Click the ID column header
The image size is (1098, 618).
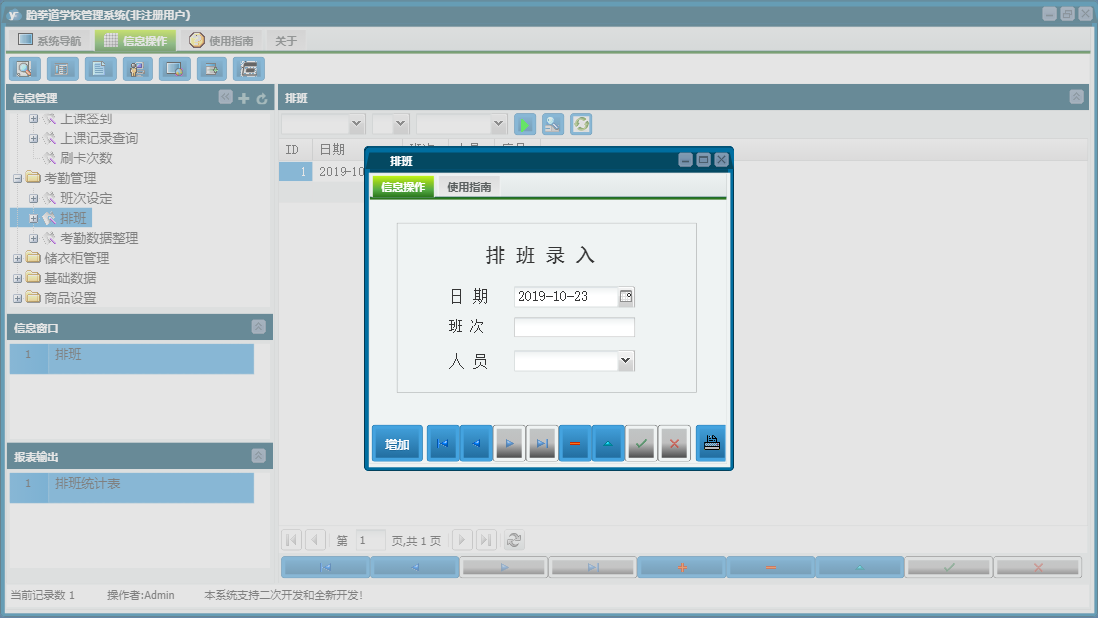[x=295, y=150]
